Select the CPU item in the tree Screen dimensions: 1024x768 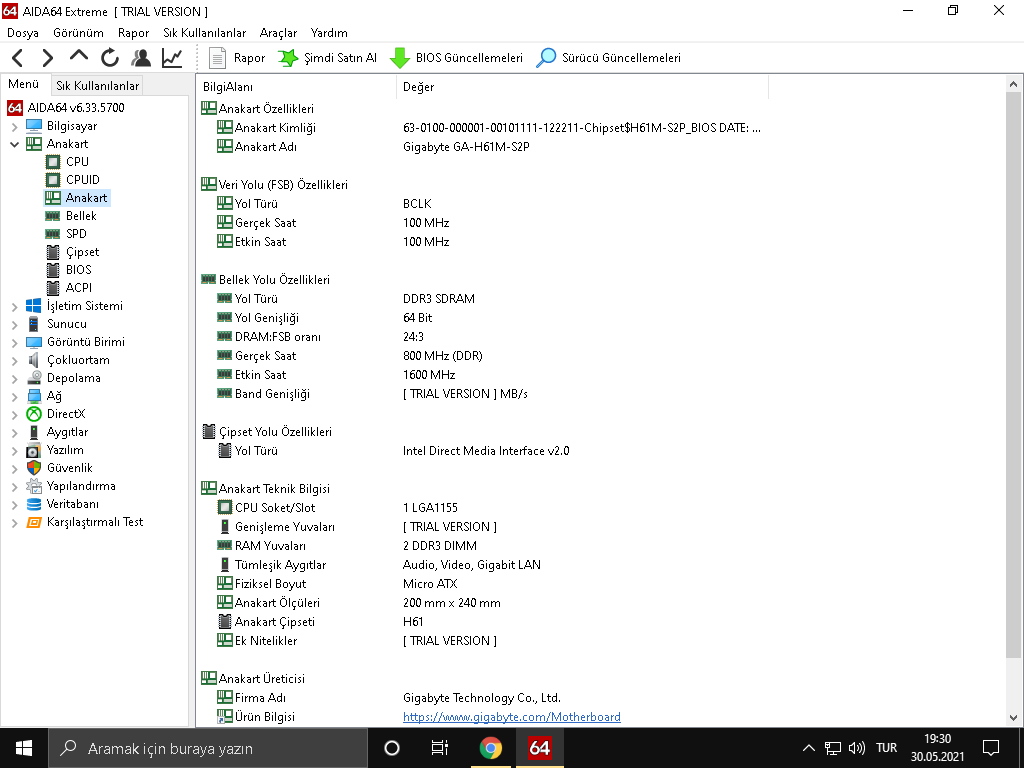click(77, 161)
